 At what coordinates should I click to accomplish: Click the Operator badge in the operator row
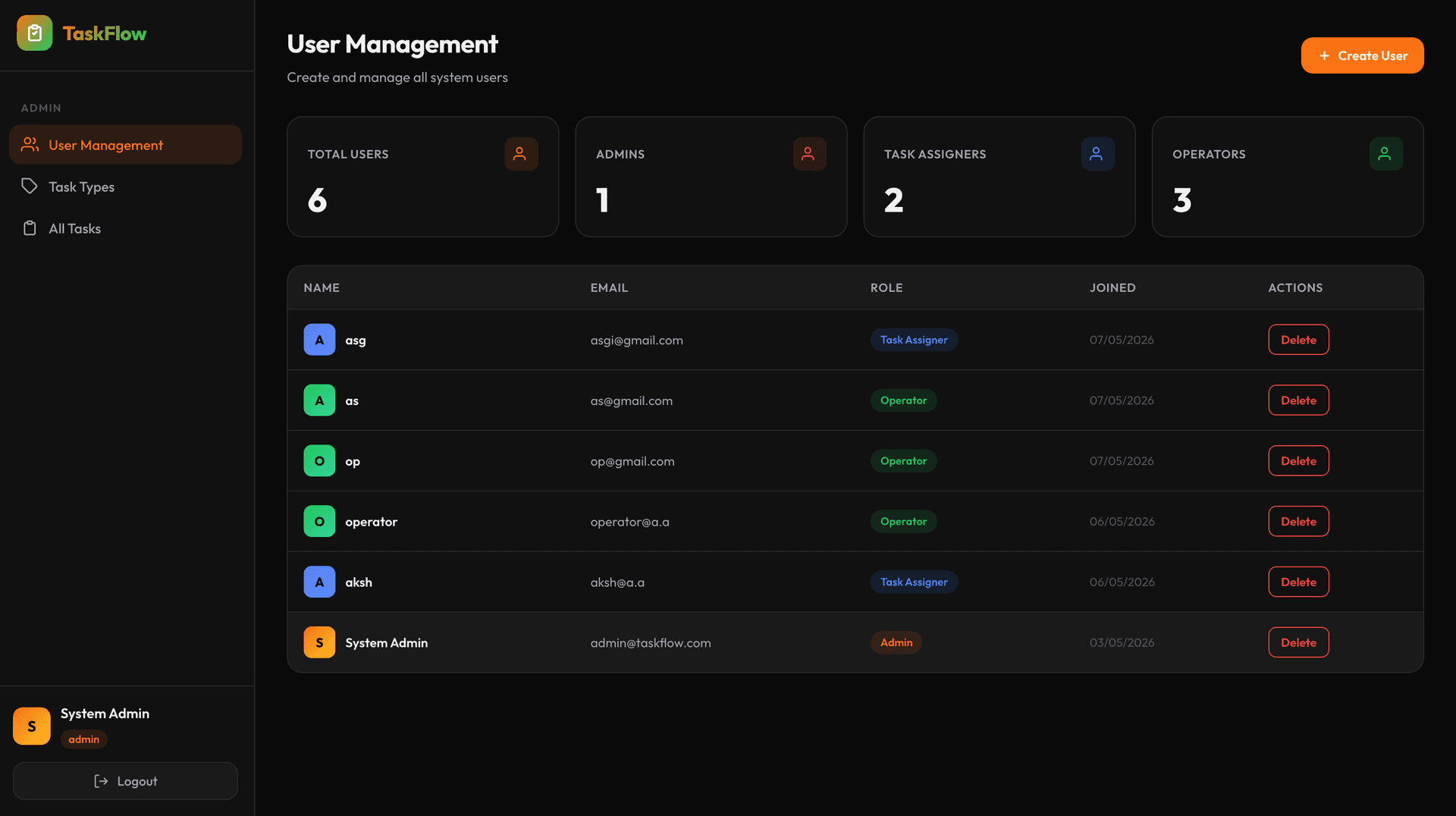(x=903, y=522)
